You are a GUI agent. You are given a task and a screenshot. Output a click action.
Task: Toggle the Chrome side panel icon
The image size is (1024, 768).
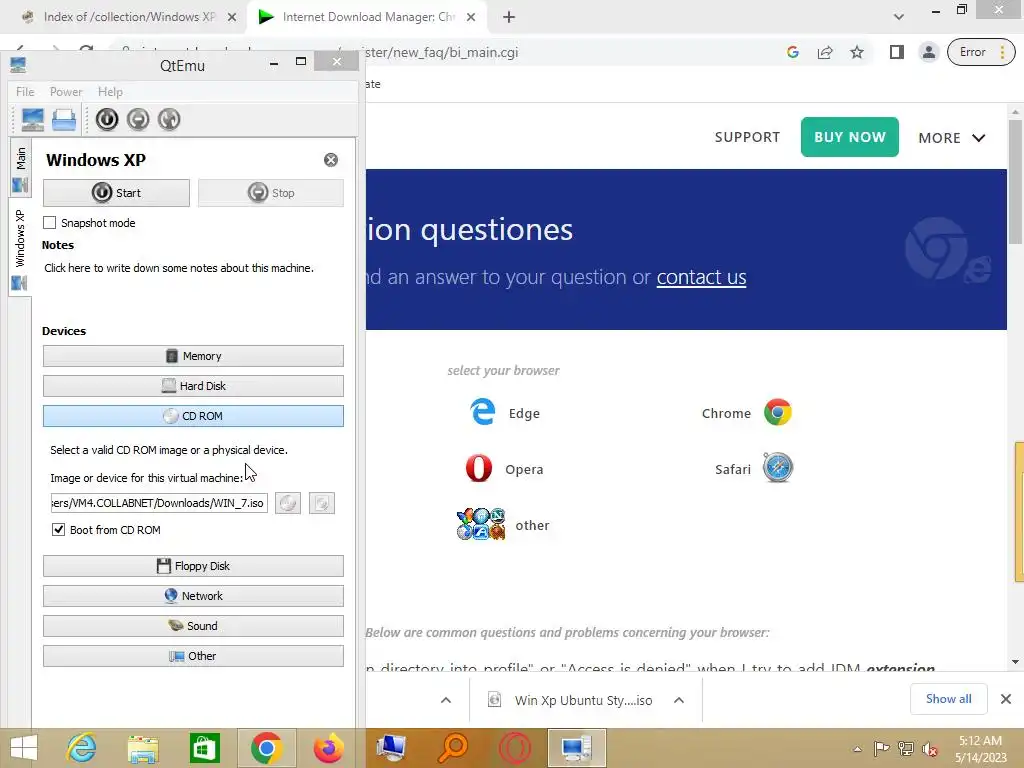(897, 52)
